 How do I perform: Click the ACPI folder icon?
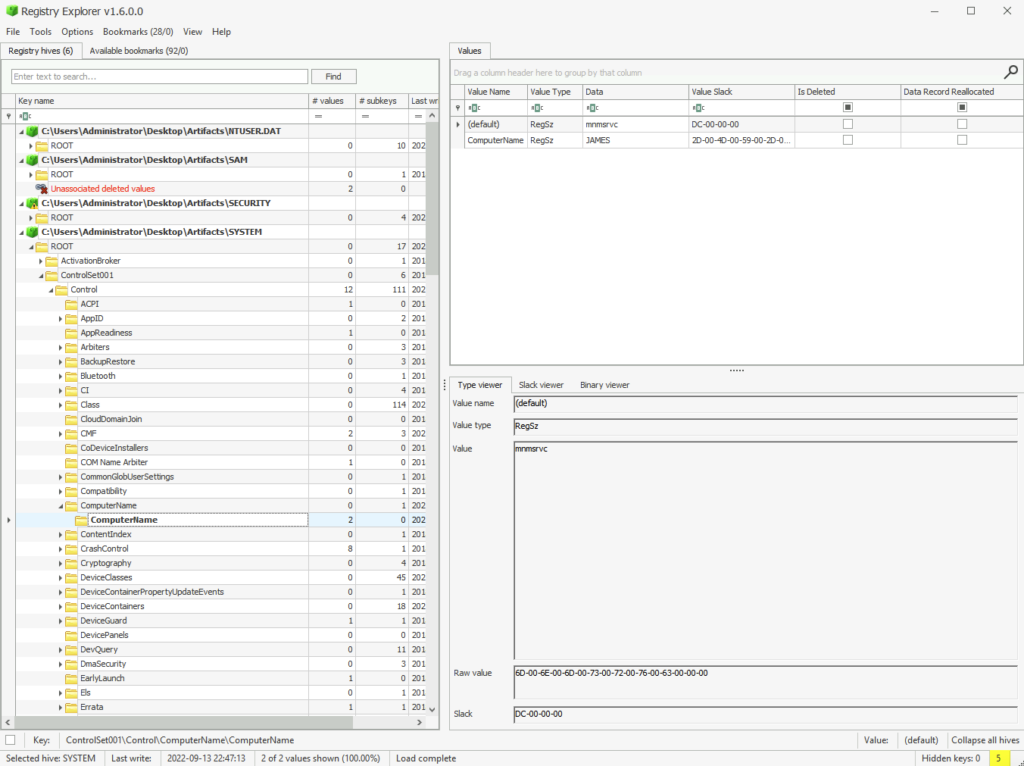pos(71,304)
